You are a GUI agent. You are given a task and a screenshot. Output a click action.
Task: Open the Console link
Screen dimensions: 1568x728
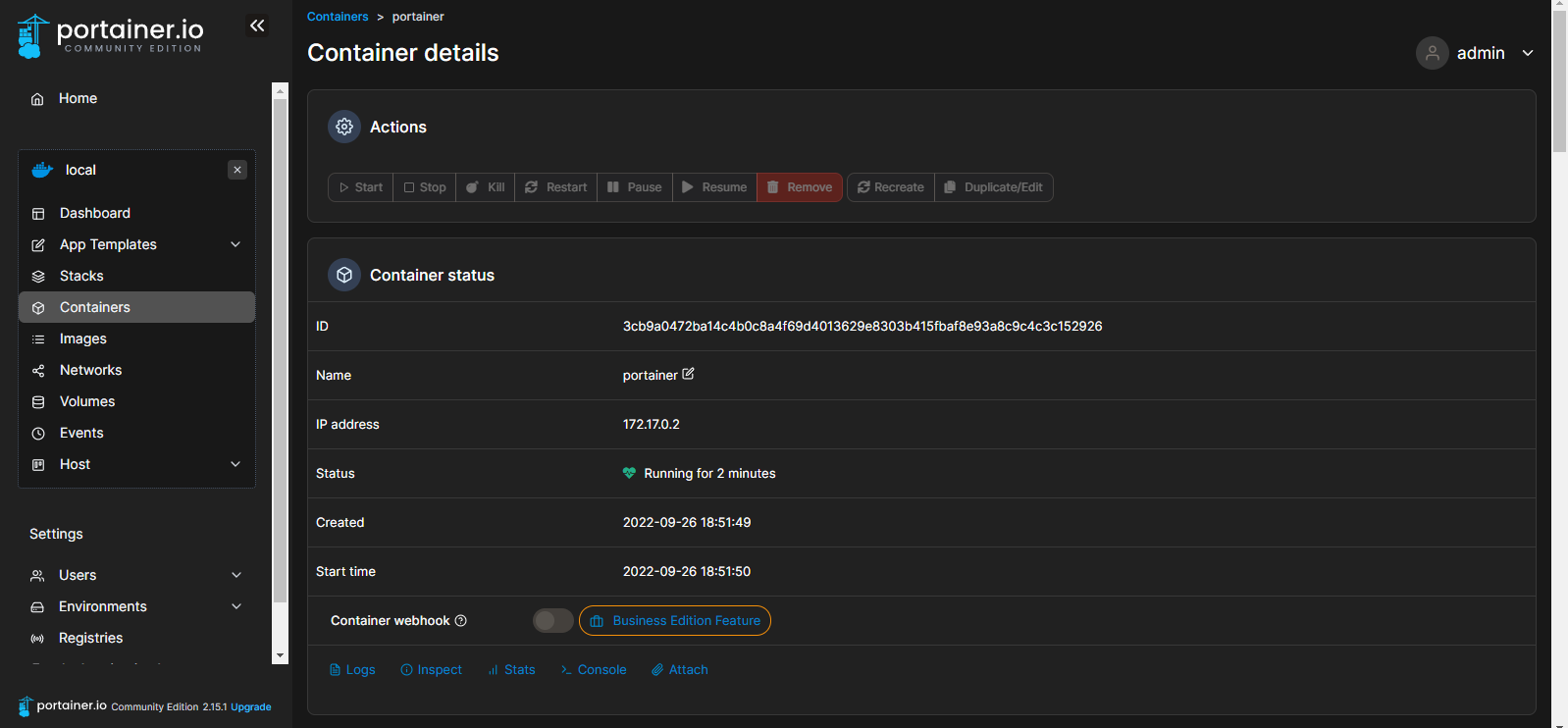[x=594, y=669]
